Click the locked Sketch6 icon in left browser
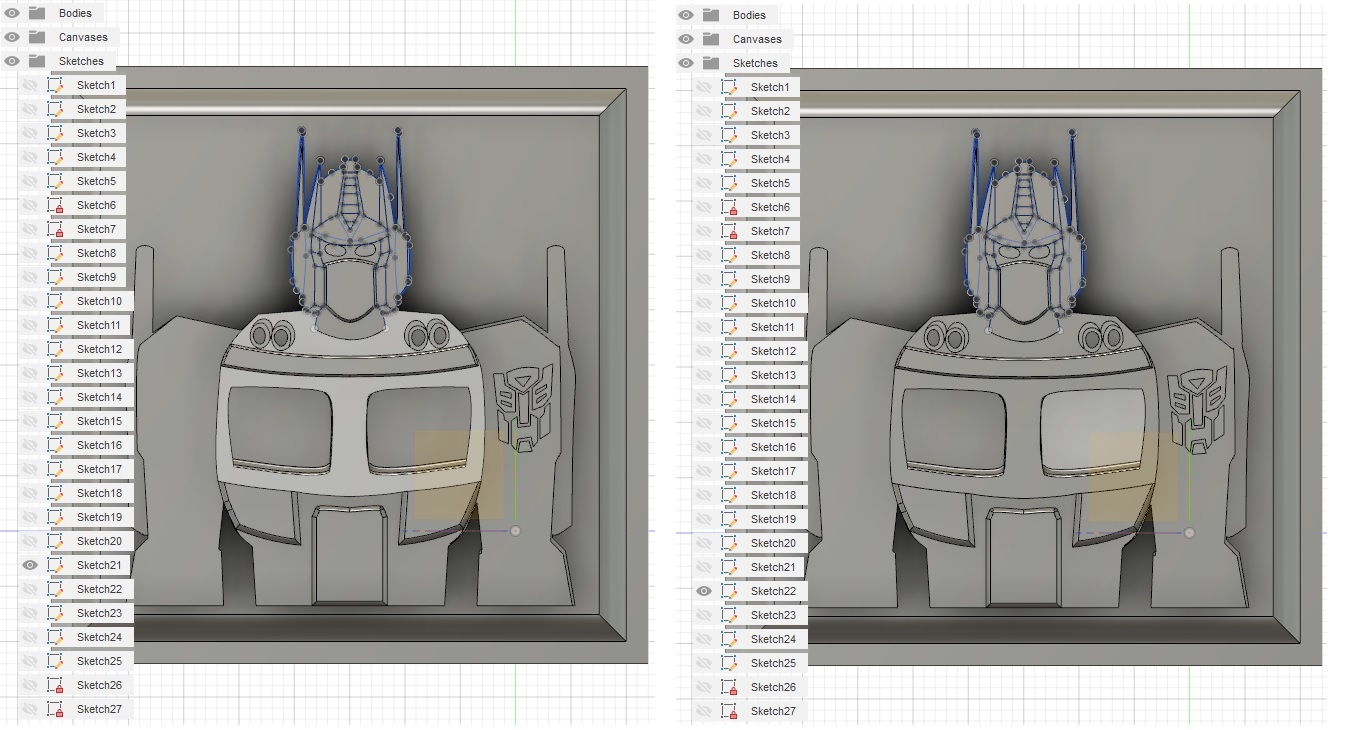 pos(57,205)
